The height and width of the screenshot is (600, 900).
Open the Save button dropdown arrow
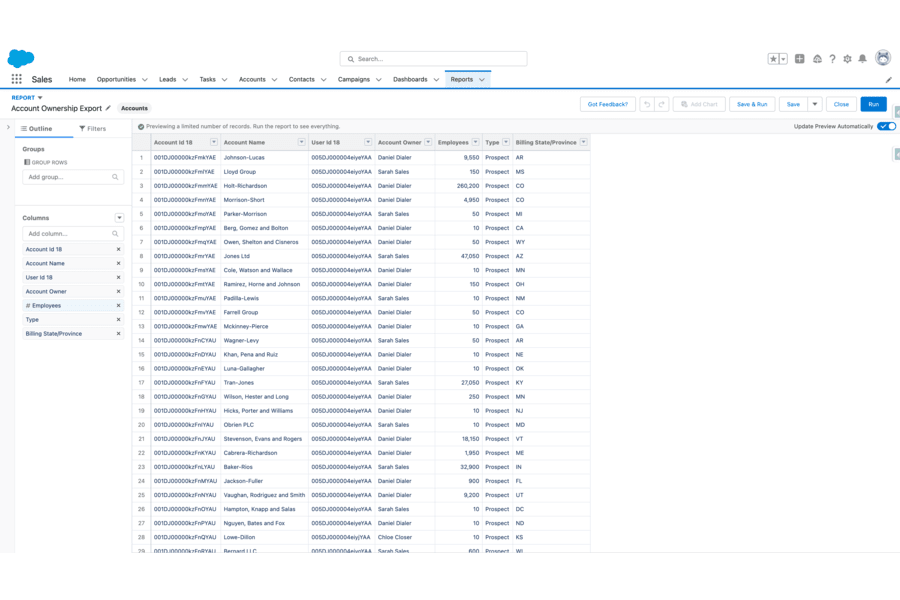coord(814,104)
